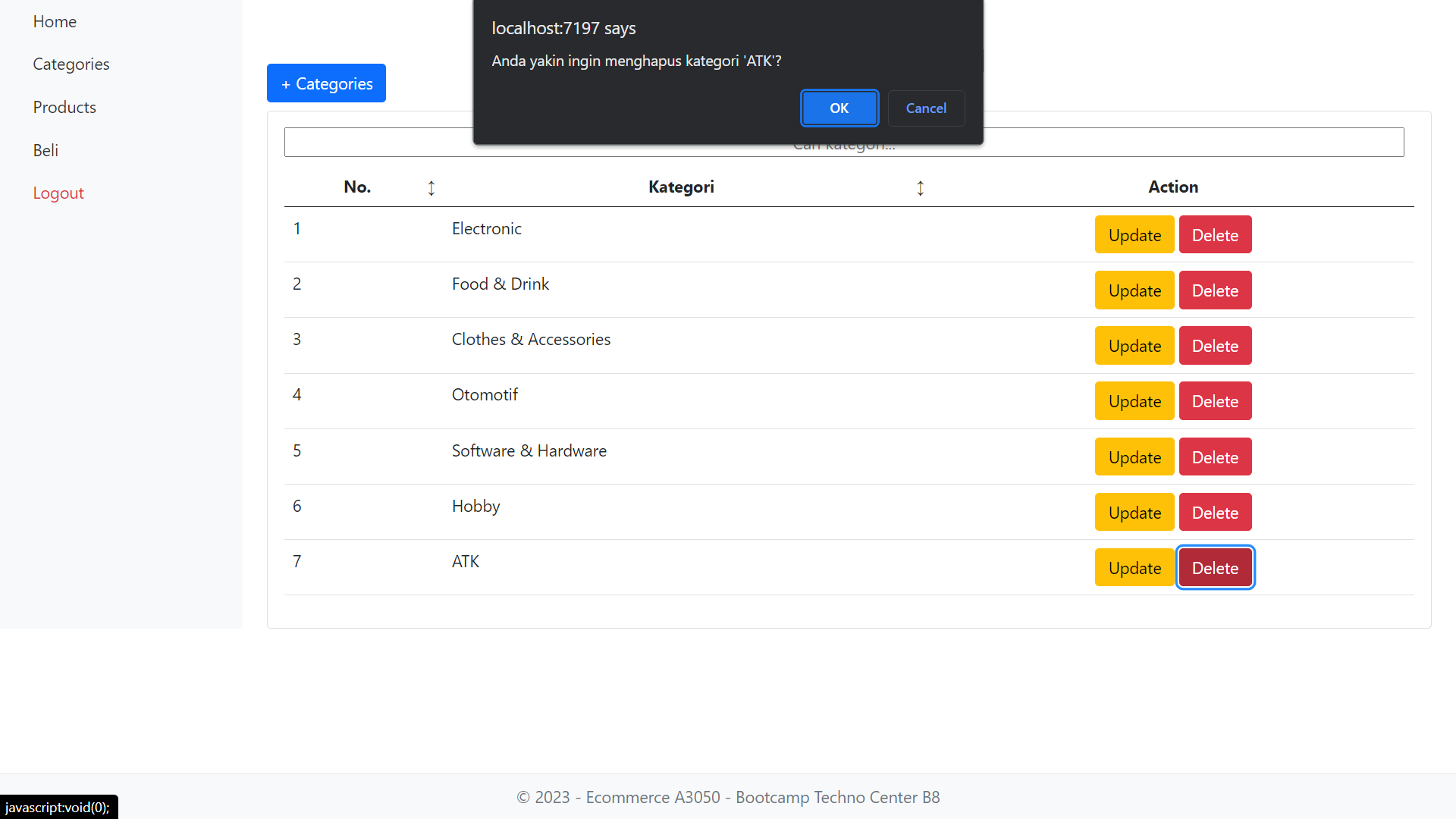This screenshot has width=1456, height=819.
Task: Open Products from the sidebar
Action: (x=64, y=108)
